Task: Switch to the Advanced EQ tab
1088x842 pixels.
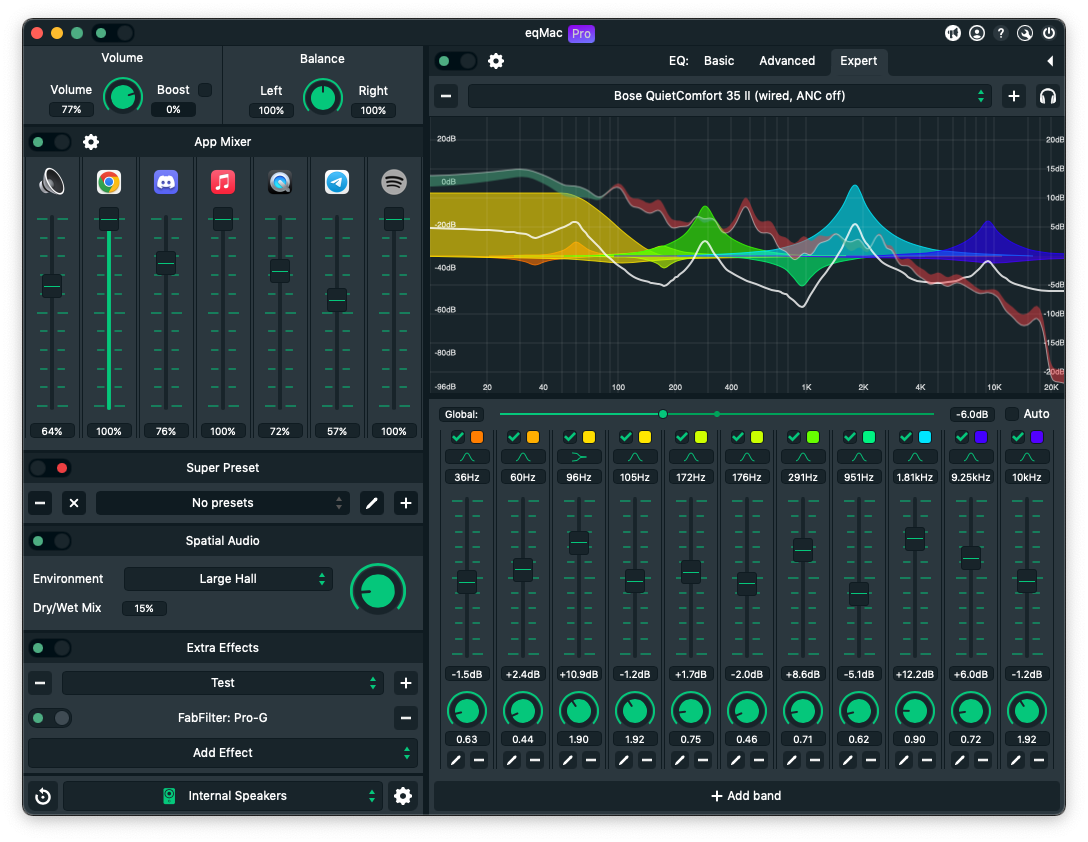Action: pos(788,61)
